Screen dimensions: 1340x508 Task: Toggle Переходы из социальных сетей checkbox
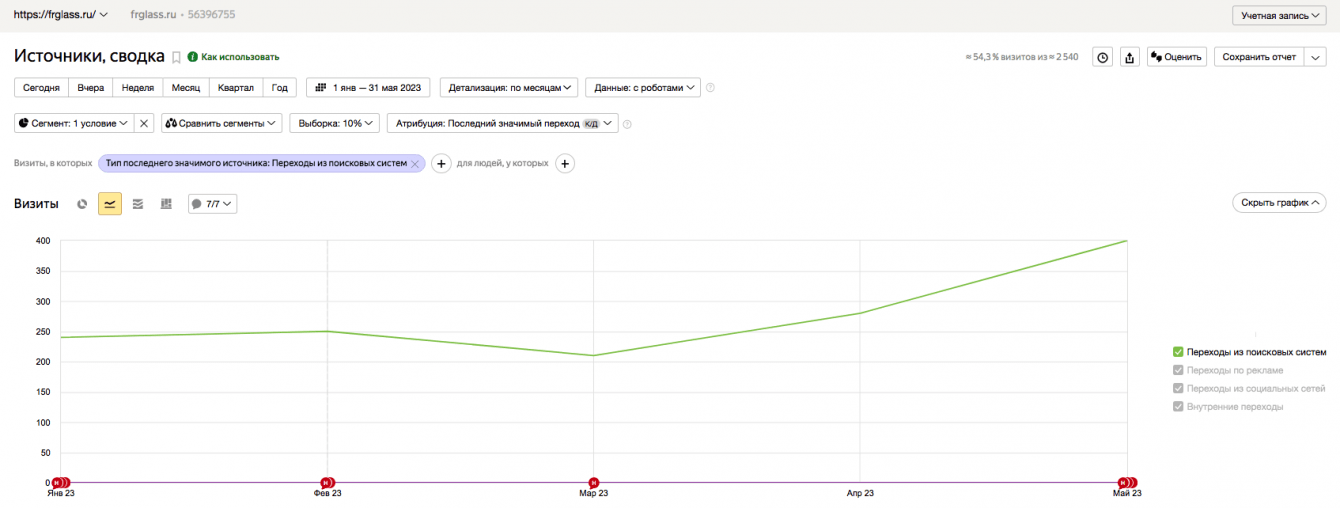tap(1178, 388)
